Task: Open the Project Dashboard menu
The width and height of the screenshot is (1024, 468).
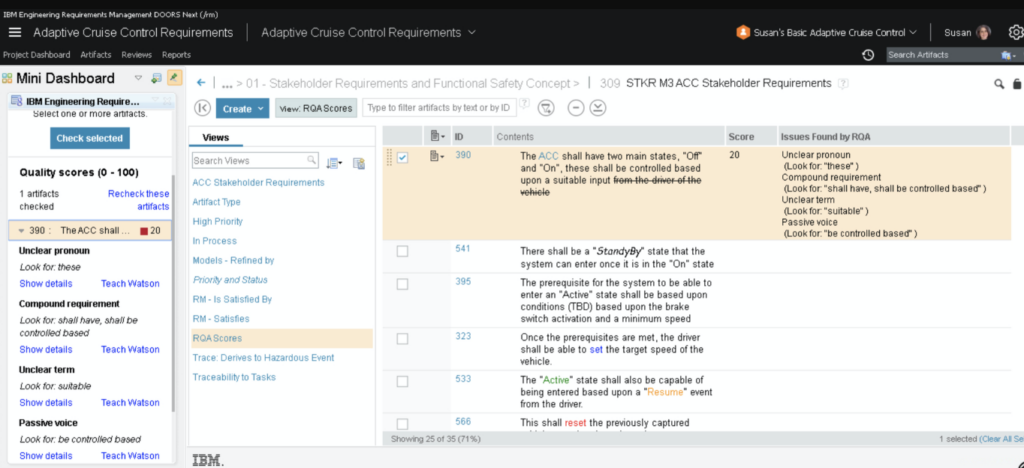Action: (x=36, y=55)
